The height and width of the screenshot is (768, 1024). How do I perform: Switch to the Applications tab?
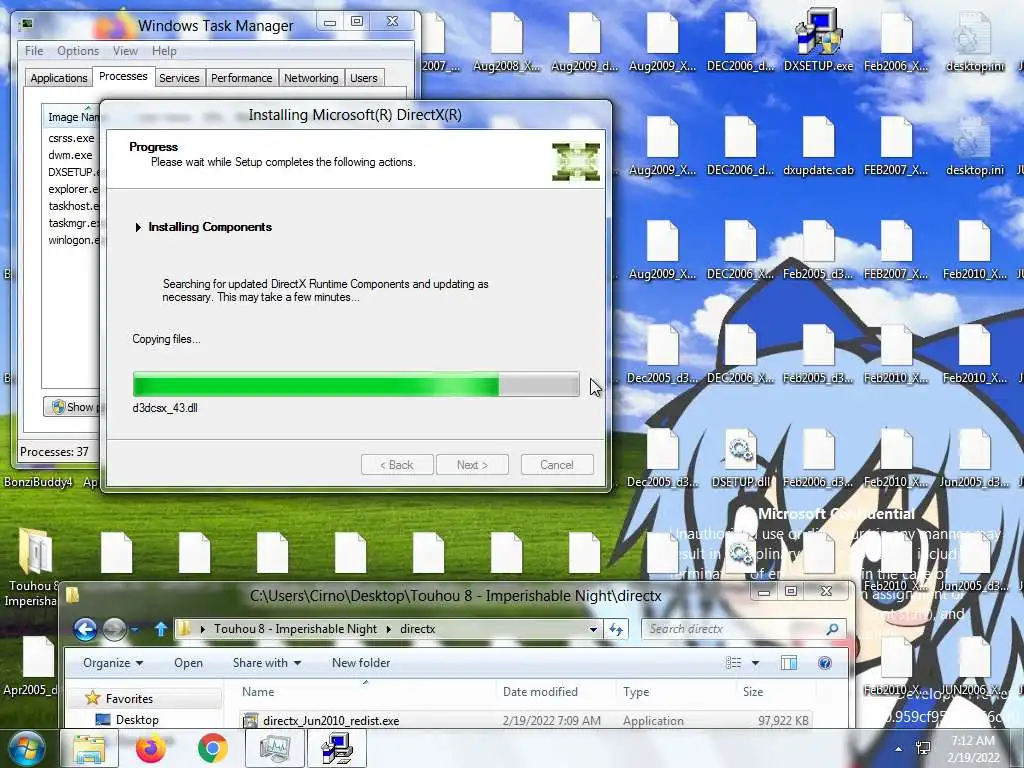tap(59, 78)
